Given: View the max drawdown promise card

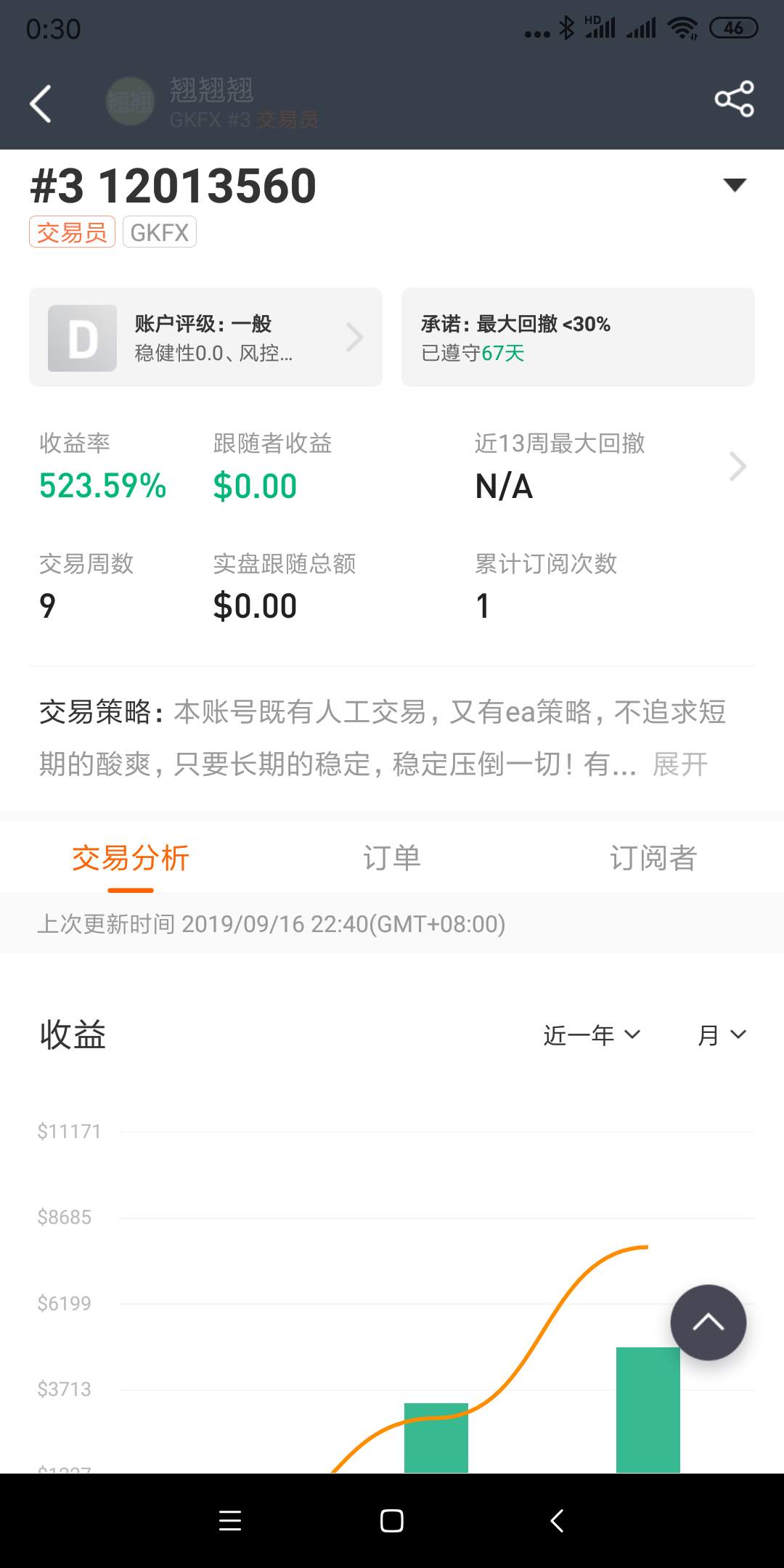Looking at the screenshot, I should pyautogui.click(x=578, y=337).
